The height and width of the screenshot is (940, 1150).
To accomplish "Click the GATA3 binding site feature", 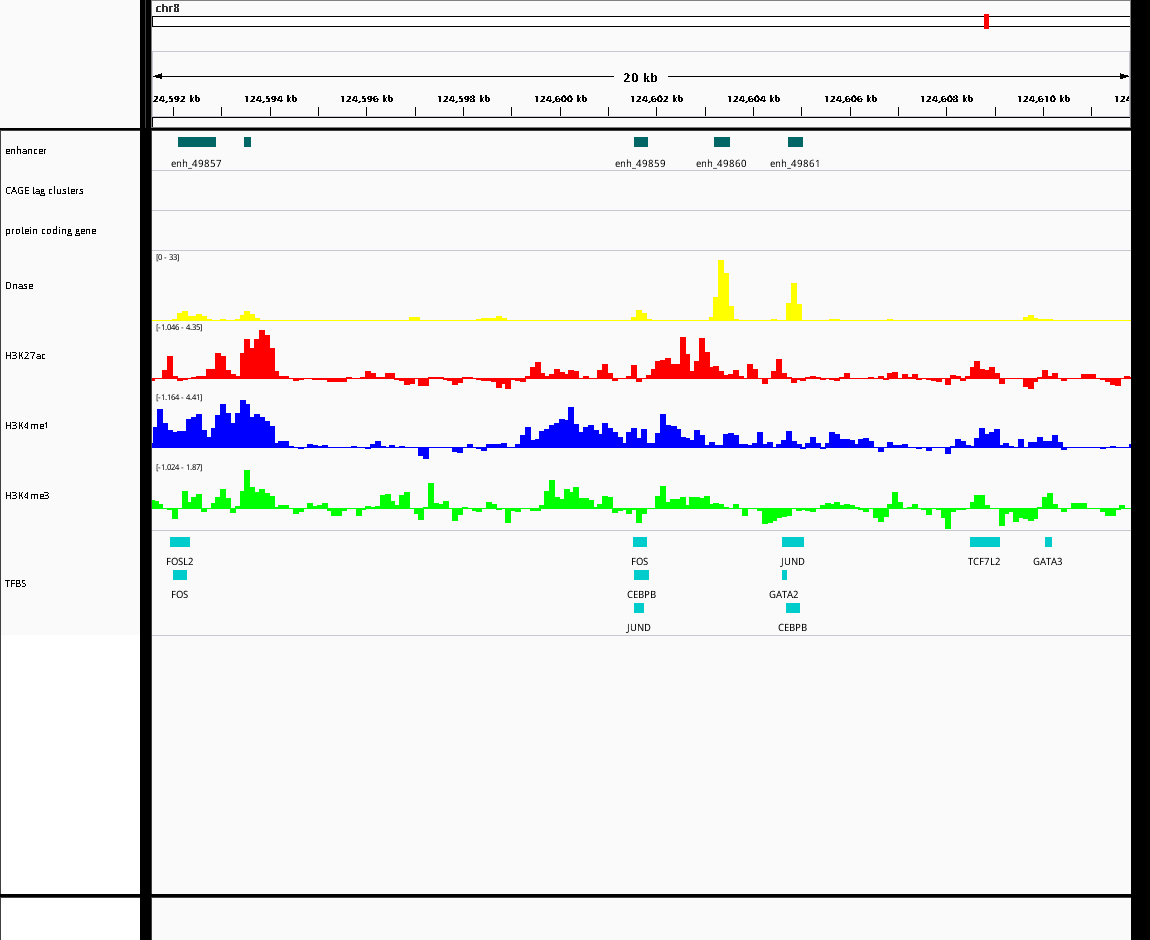I will click(1048, 542).
